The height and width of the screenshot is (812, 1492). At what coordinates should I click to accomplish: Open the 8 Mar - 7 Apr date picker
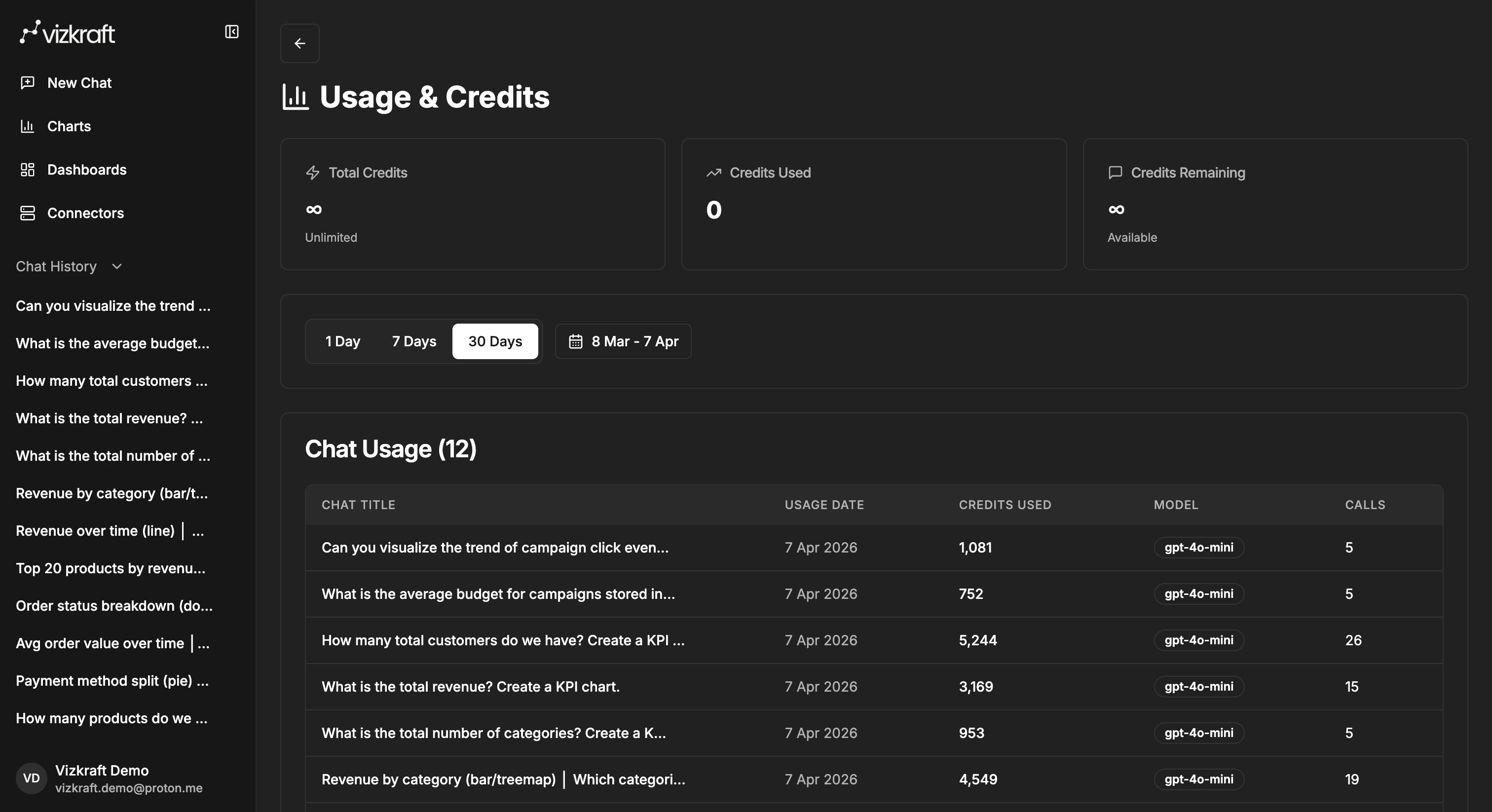click(623, 341)
